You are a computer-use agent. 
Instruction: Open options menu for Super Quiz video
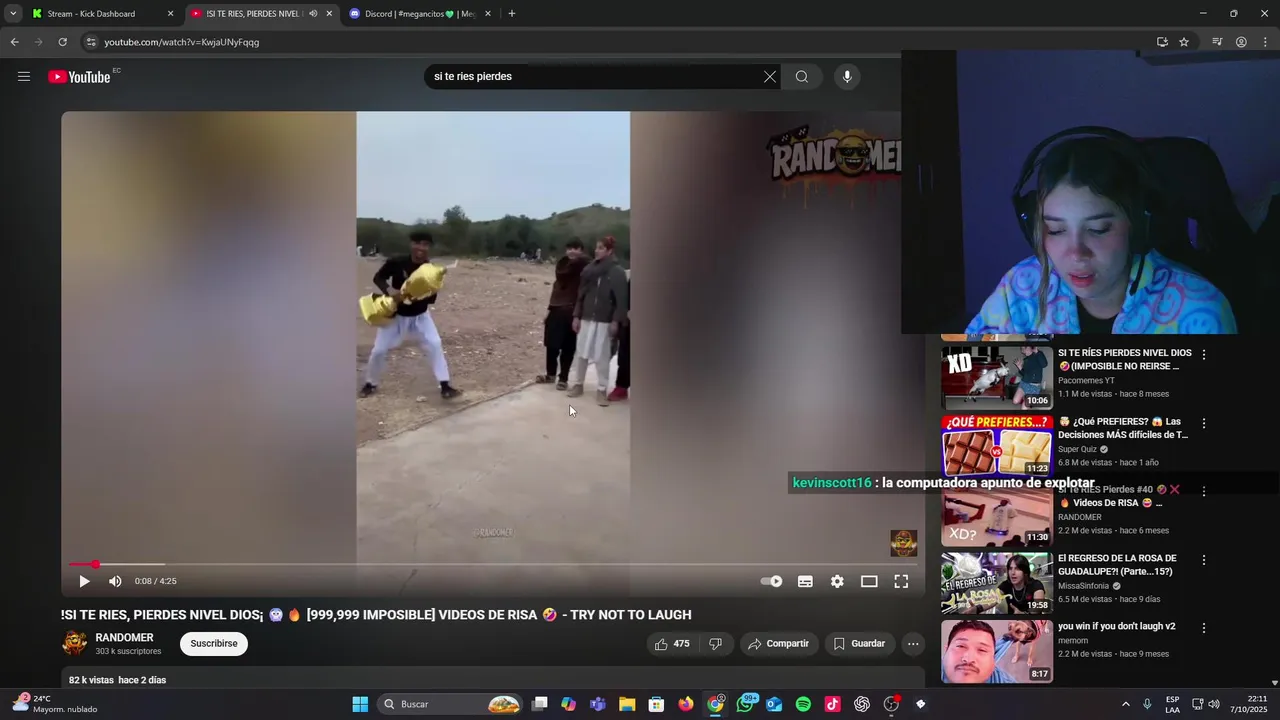coord(1204,423)
